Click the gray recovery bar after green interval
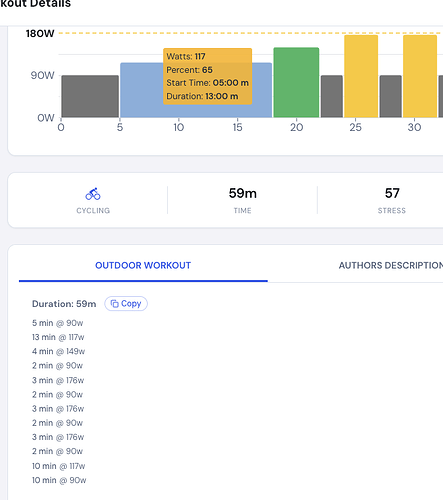The width and height of the screenshot is (443, 500). pyautogui.click(x=332, y=96)
